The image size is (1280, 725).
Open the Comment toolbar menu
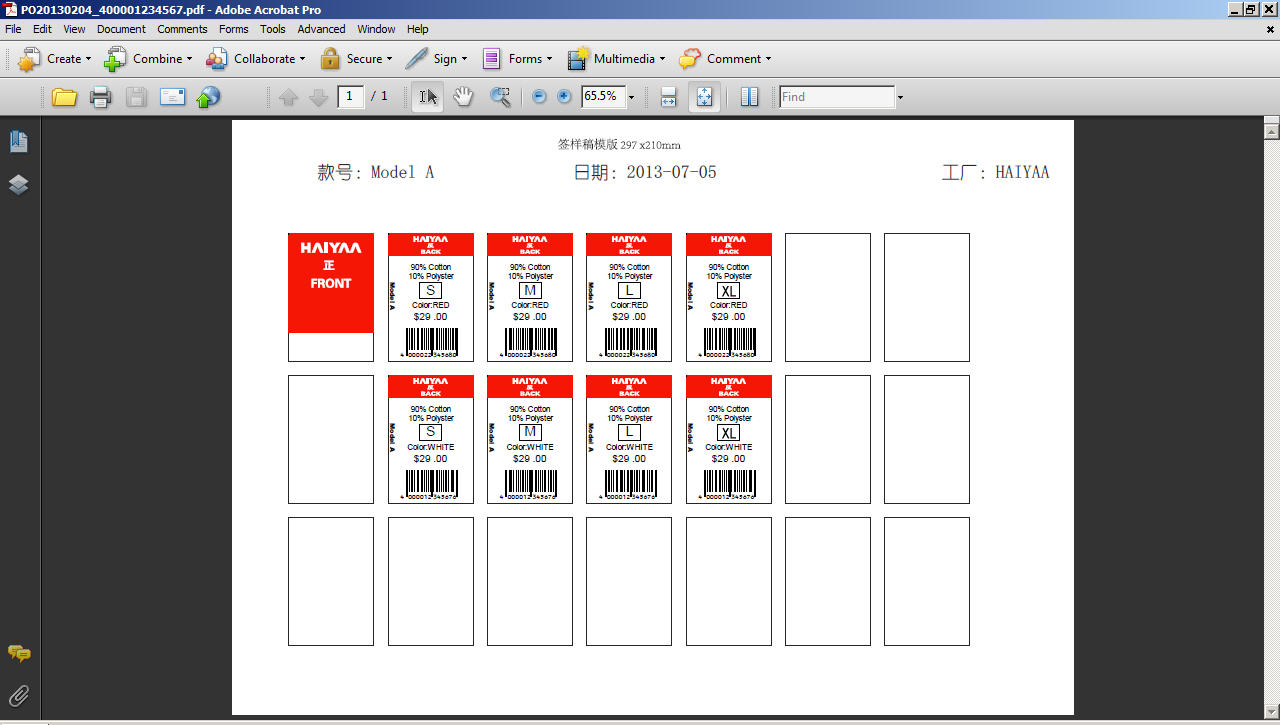point(725,59)
